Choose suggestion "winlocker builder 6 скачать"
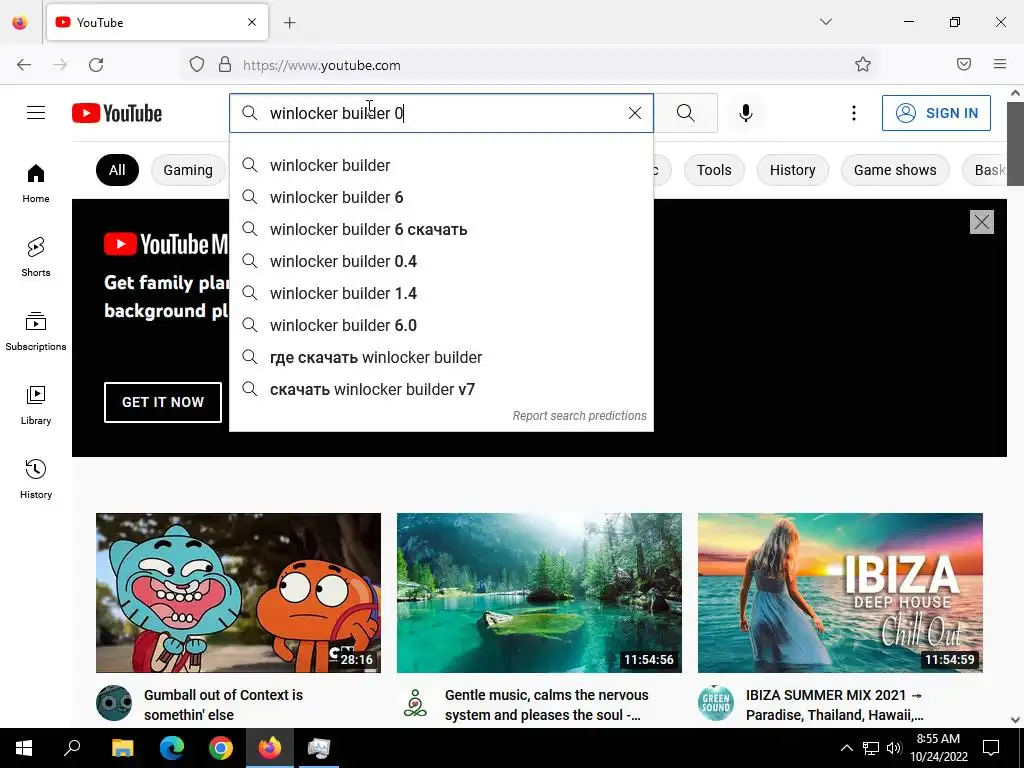 pos(441,229)
